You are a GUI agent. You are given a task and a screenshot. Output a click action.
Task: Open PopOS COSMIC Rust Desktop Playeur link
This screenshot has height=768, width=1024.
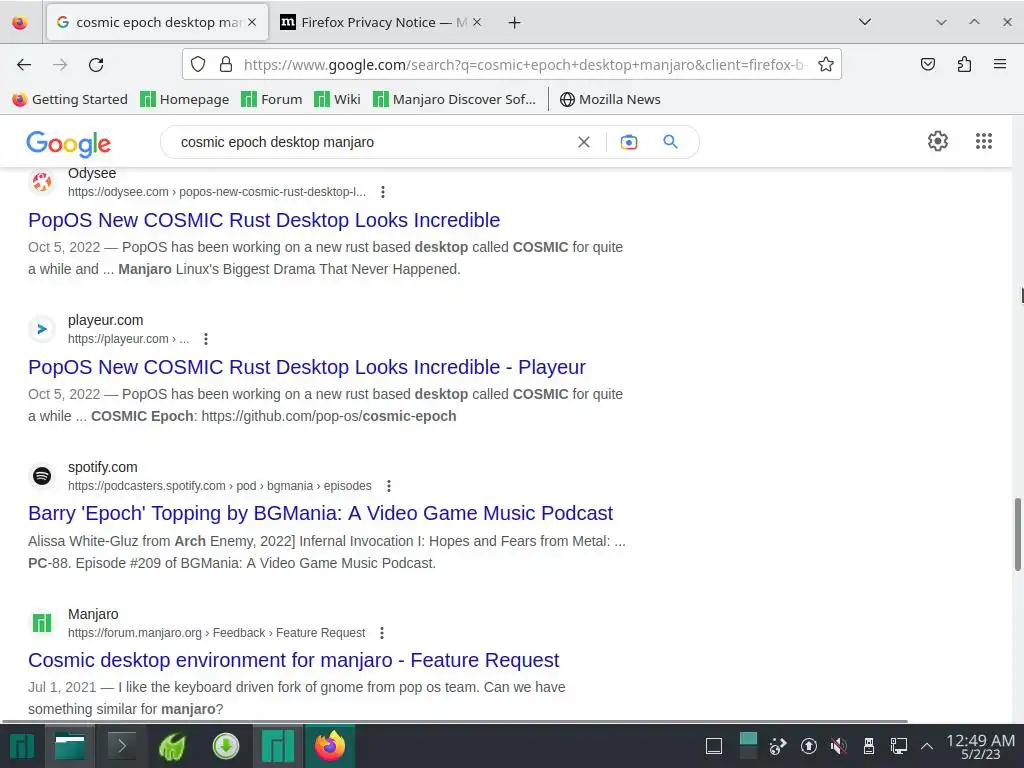(307, 367)
